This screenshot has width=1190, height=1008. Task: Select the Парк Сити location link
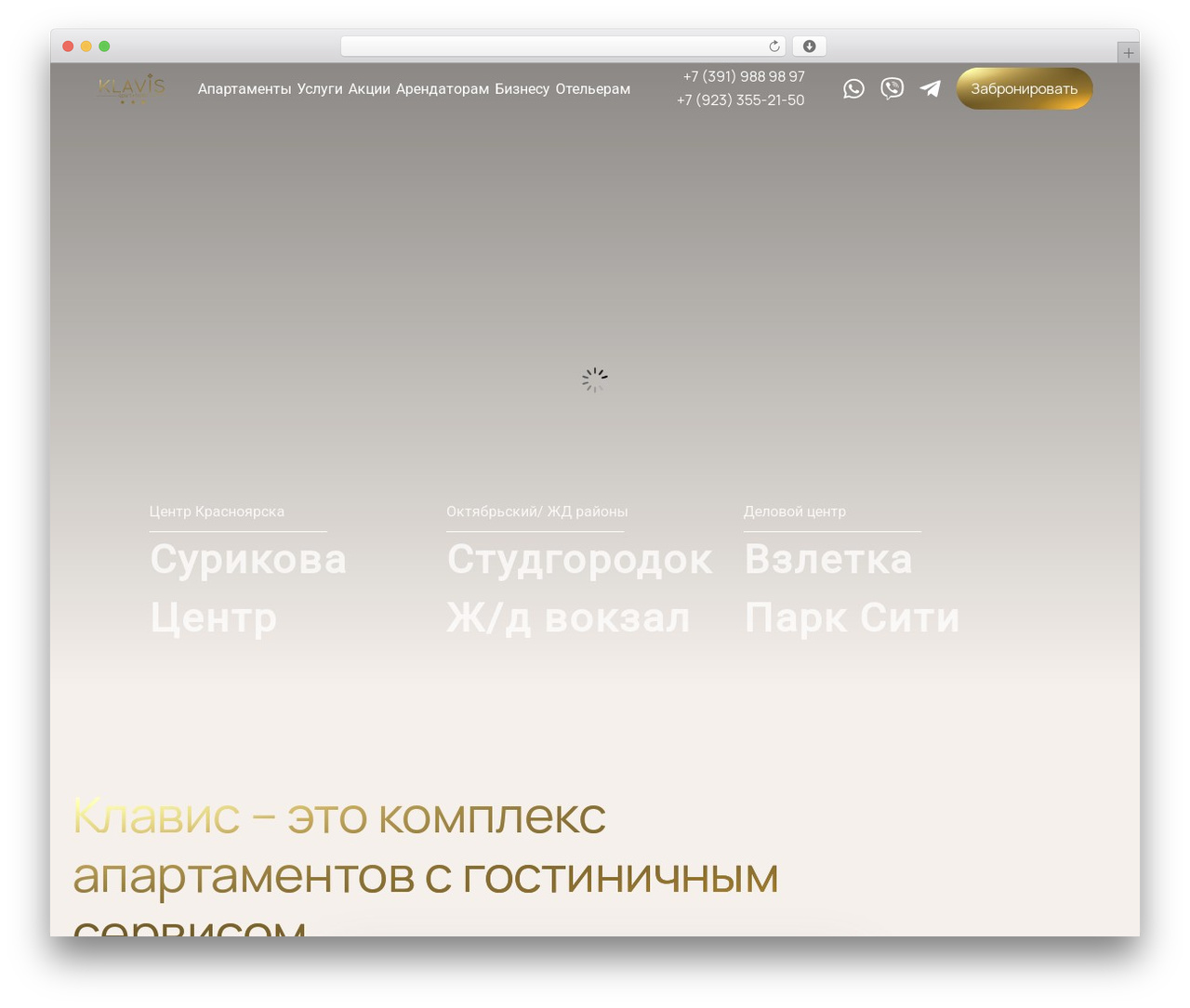[852, 618]
